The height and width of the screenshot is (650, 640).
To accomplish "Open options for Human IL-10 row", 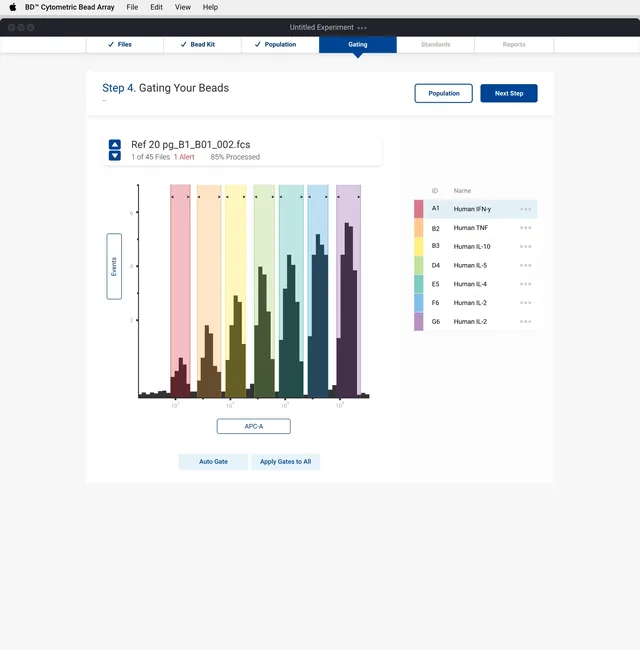I will [x=526, y=247].
